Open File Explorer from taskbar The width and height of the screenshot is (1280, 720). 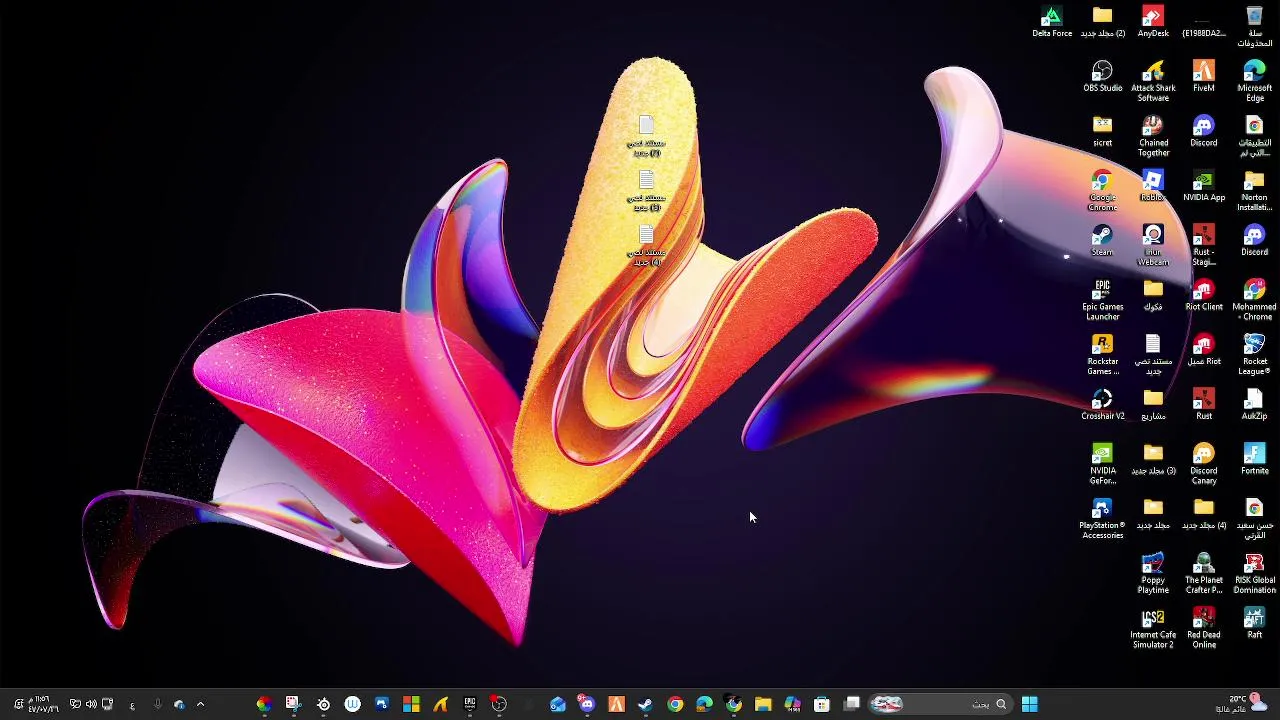tap(763, 704)
